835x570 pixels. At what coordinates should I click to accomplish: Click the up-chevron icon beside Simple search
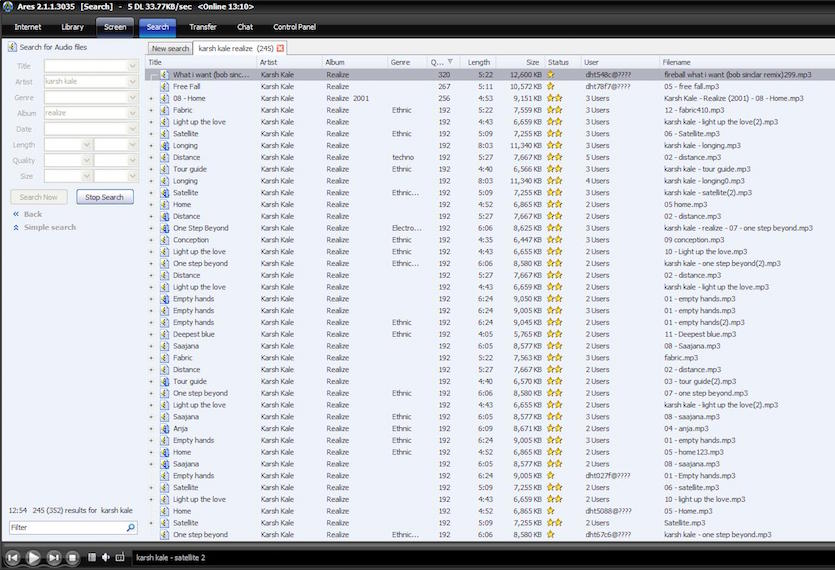click(16, 227)
